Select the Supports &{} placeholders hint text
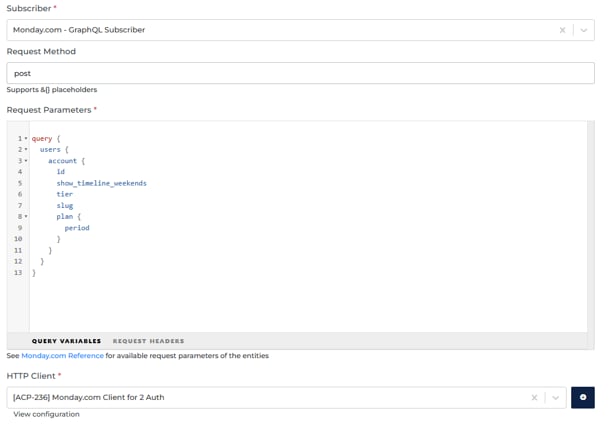 52,89
